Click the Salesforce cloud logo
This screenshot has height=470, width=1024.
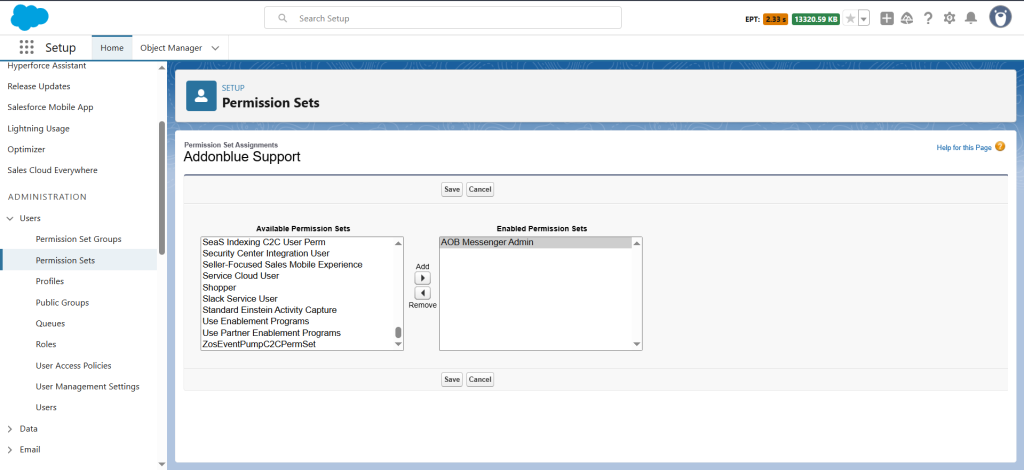click(29, 17)
